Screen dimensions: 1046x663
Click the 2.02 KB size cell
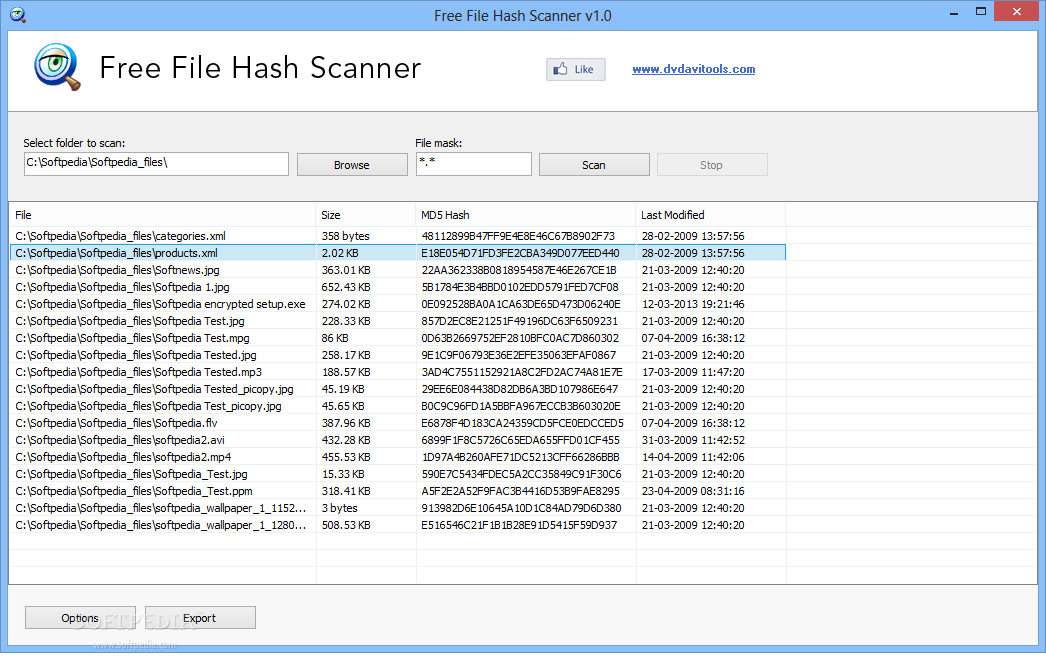click(340, 253)
